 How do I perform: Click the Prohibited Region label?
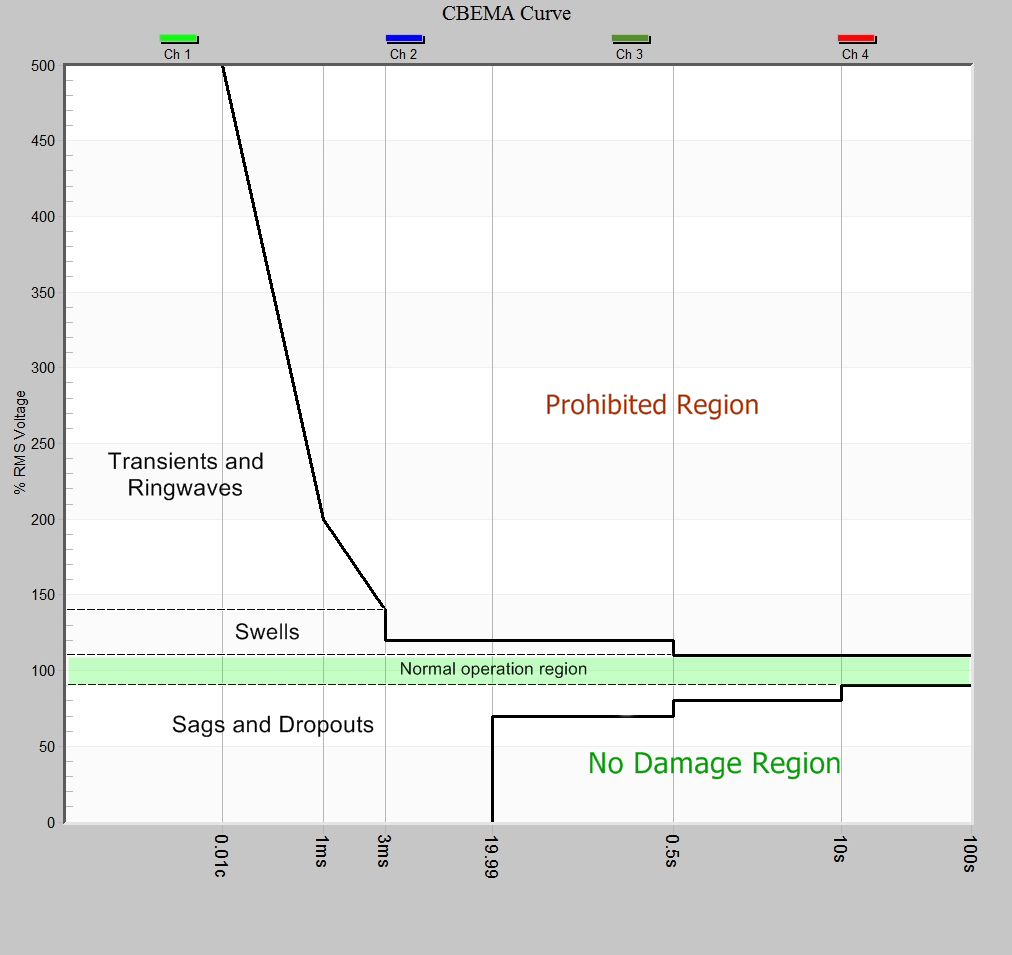[x=650, y=405]
